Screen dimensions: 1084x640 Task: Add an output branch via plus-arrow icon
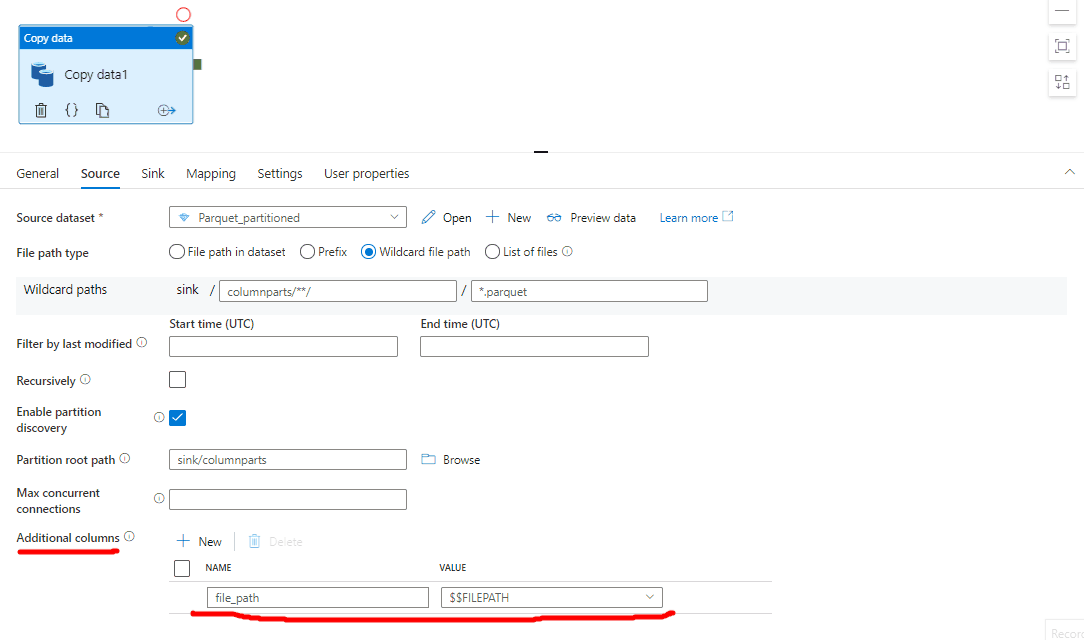click(x=166, y=110)
